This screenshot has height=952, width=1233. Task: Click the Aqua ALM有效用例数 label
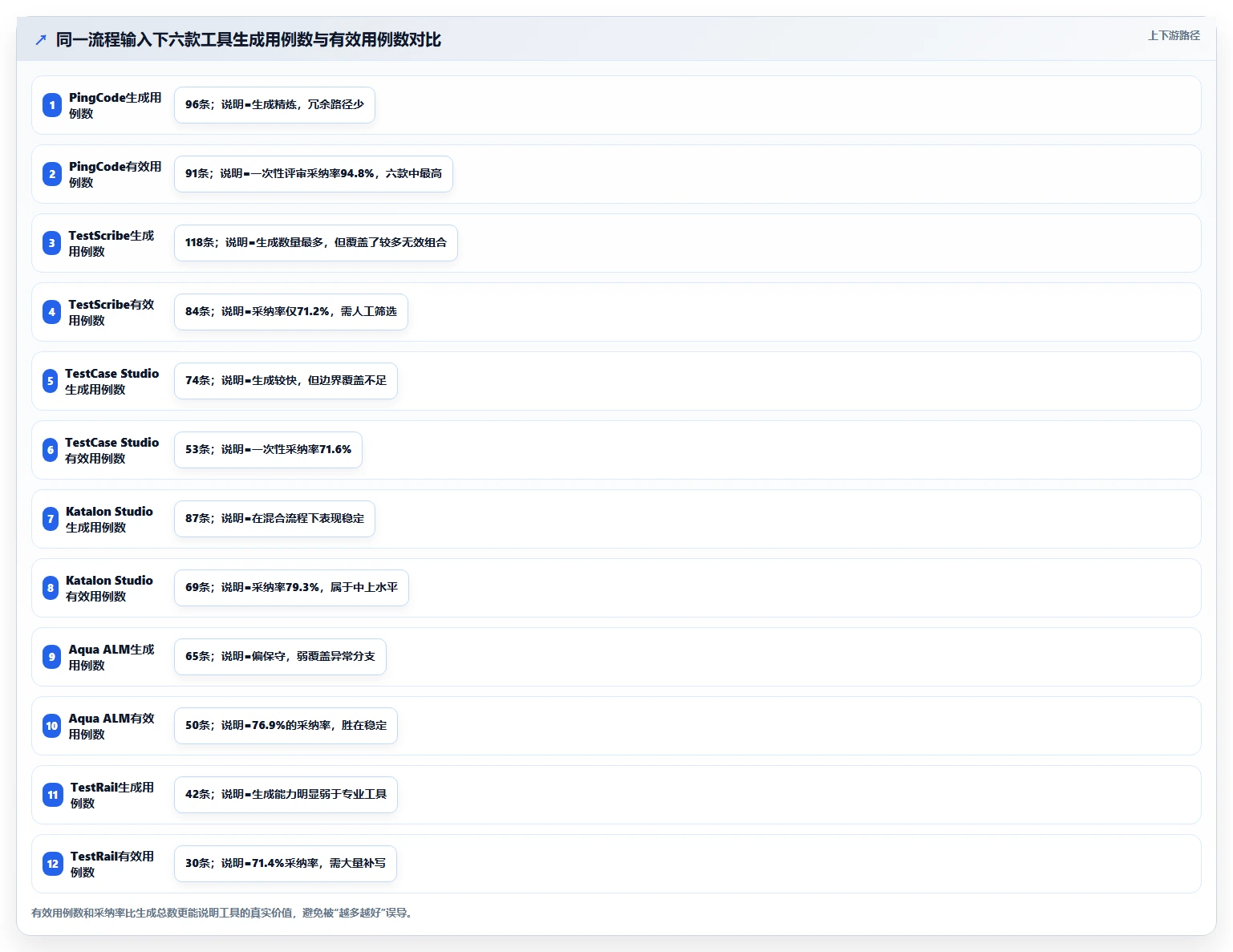tap(112, 726)
